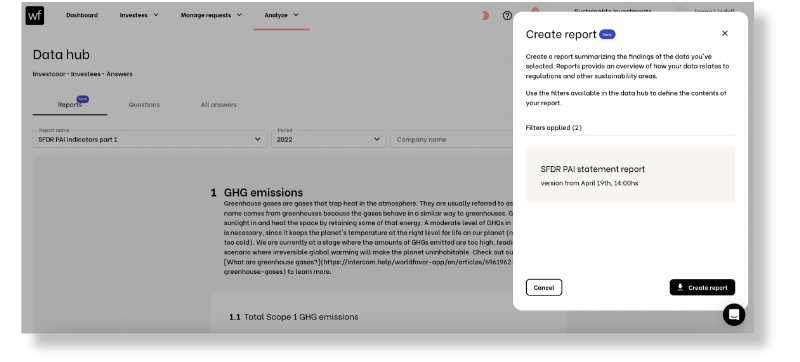Open the chat support bubble icon

click(734, 315)
